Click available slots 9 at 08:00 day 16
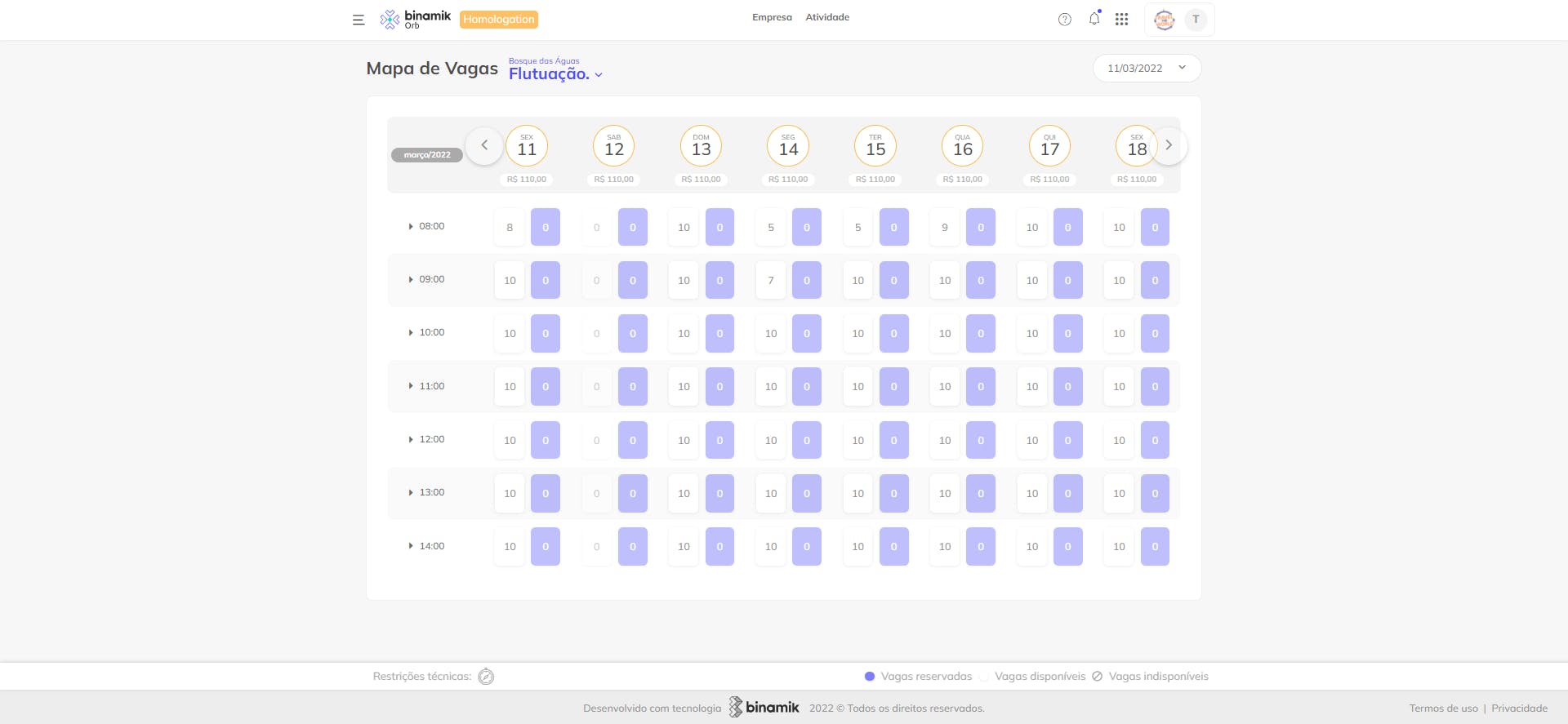Screen dimensions: 1568x724 point(945,227)
